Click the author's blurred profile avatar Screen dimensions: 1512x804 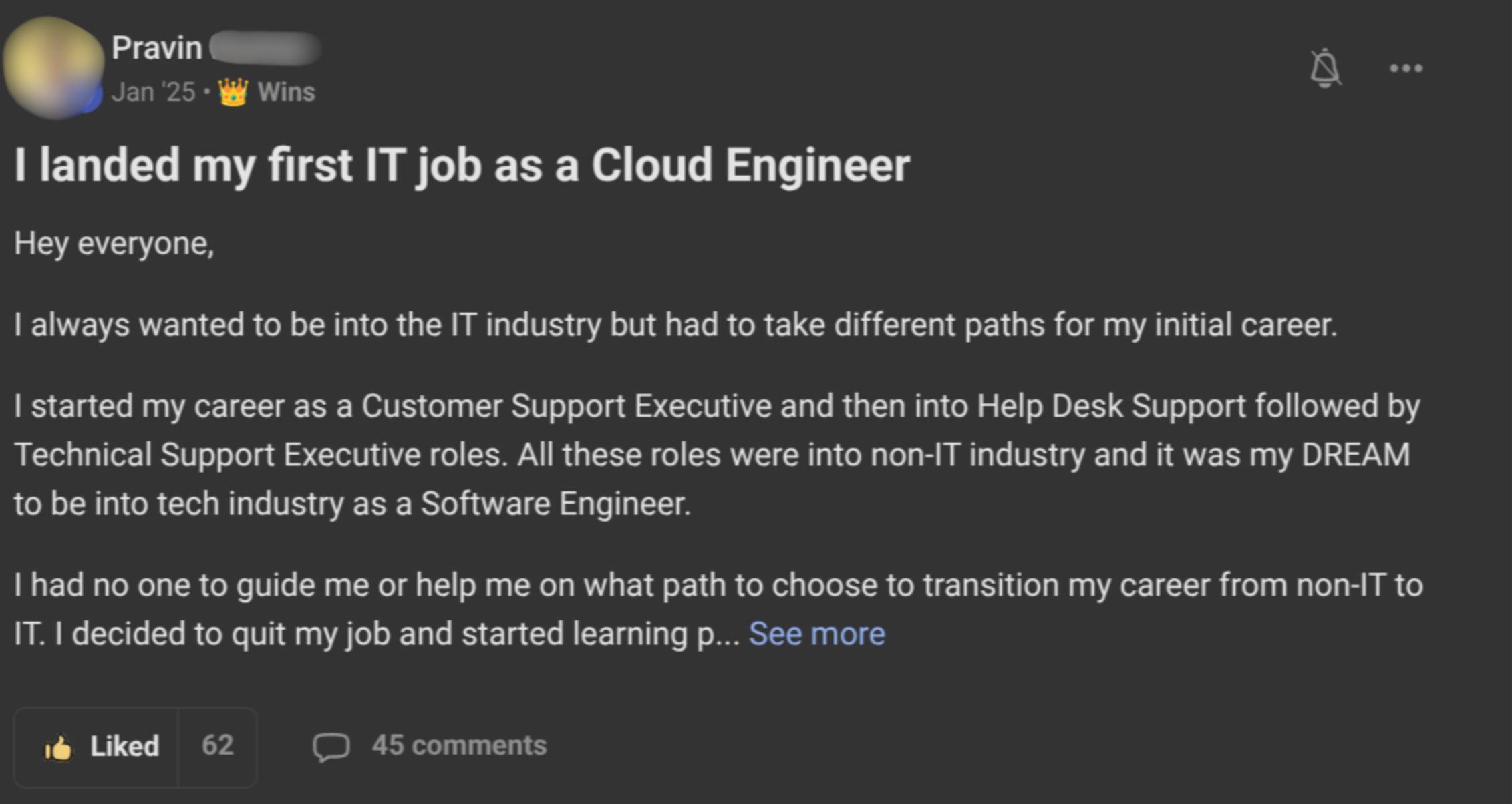click(52, 65)
